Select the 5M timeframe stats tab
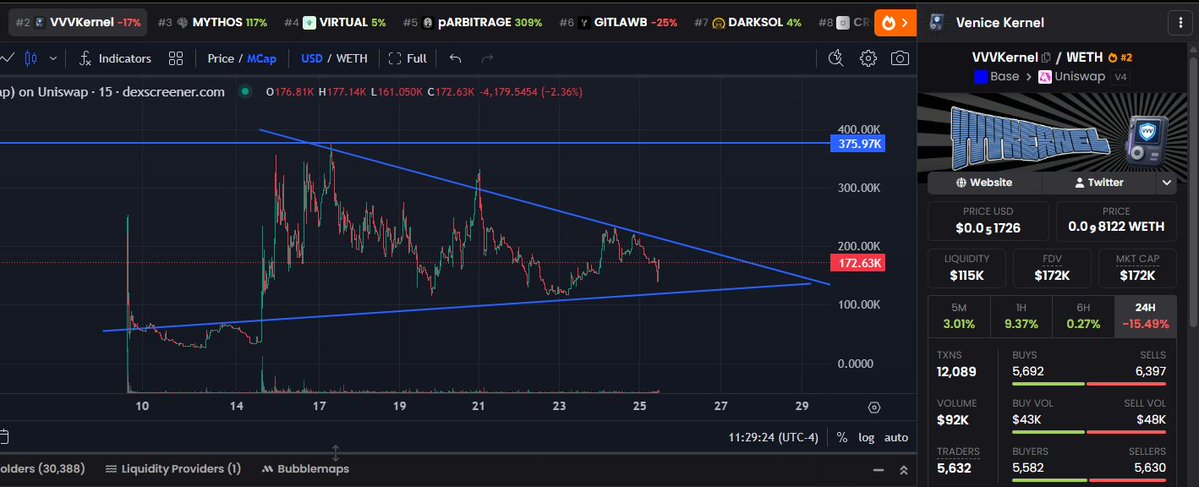The width and height of the screenshot is (1199, 487). [959, 317]
